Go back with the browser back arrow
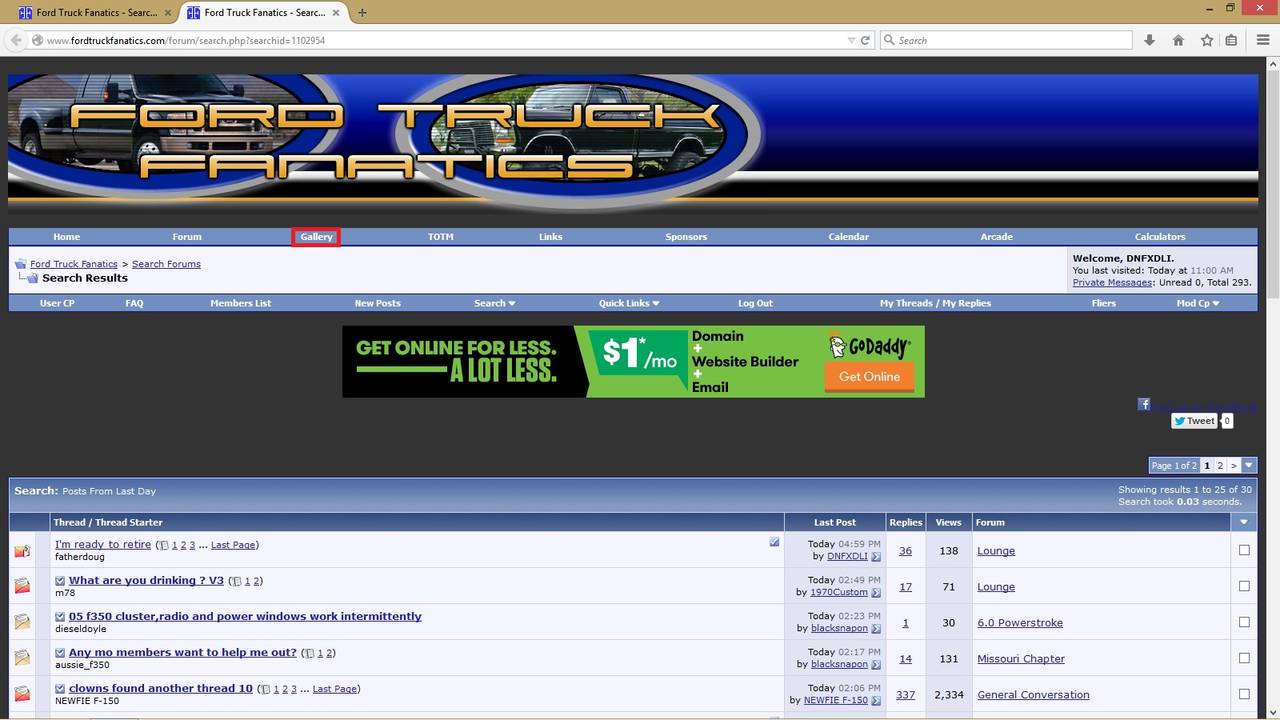This screenshot has width=1280, height=720. click(16, 40)
